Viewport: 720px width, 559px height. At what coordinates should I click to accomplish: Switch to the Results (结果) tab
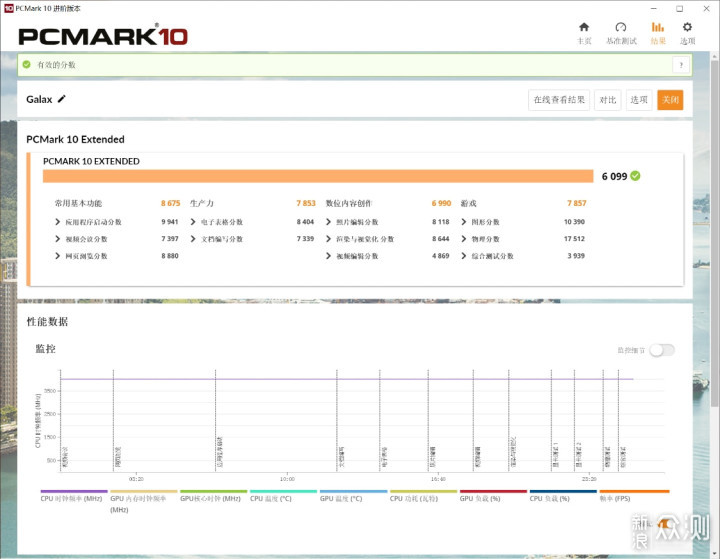coord(658,33)
